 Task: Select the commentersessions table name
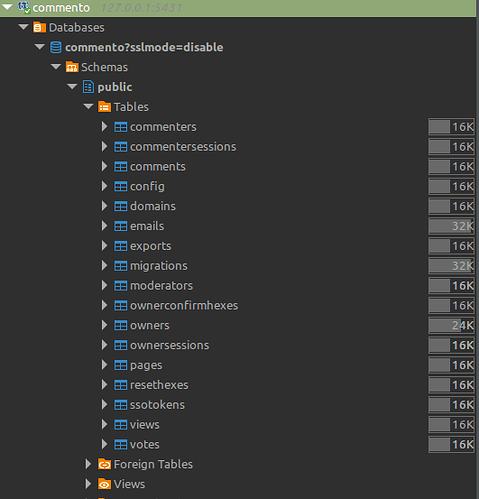183,147
